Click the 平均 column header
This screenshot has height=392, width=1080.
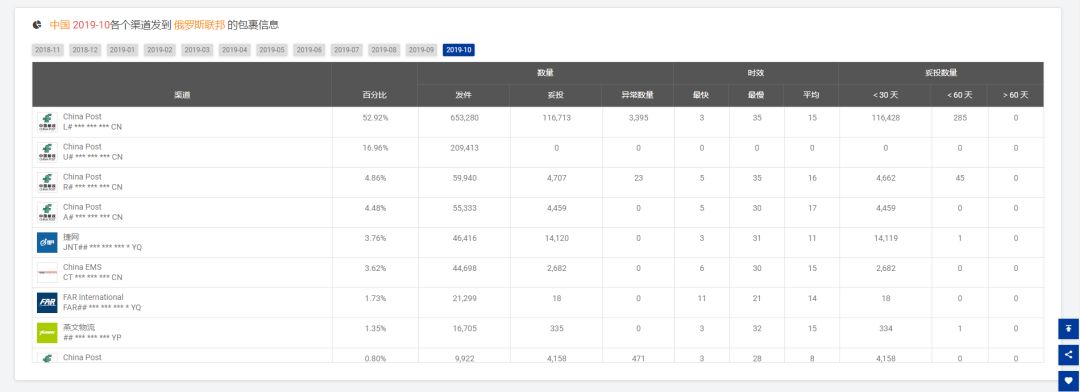(x=811, y=95)
